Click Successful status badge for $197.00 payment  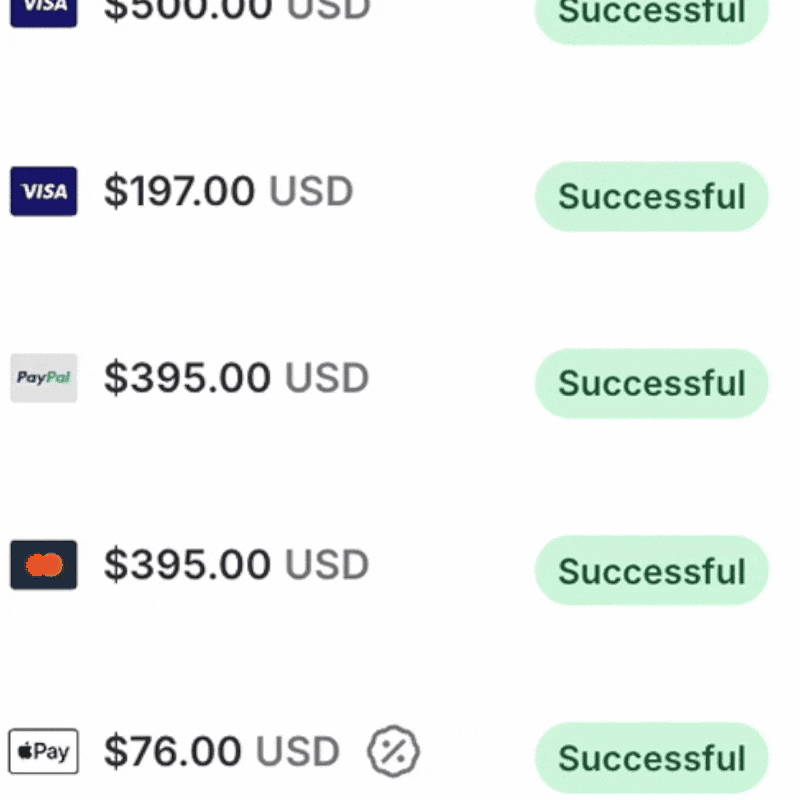(651, 196)
